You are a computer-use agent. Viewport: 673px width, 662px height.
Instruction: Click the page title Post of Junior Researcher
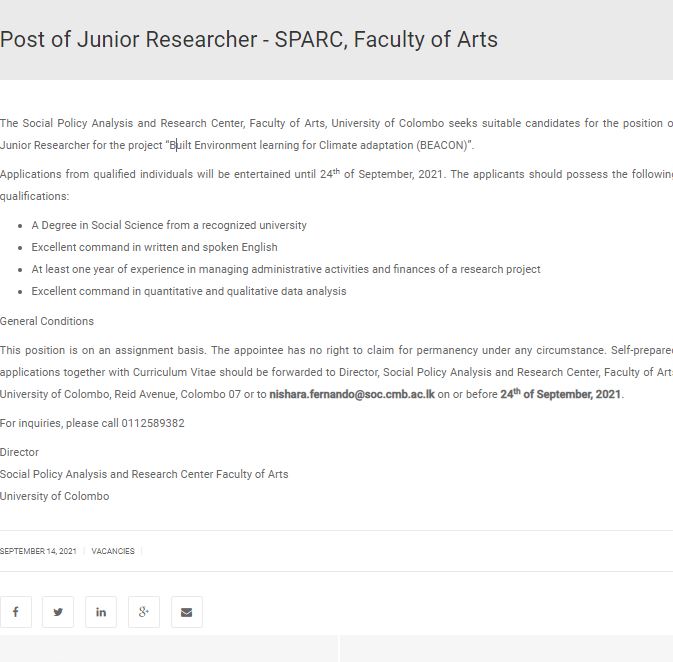(249, 39)
